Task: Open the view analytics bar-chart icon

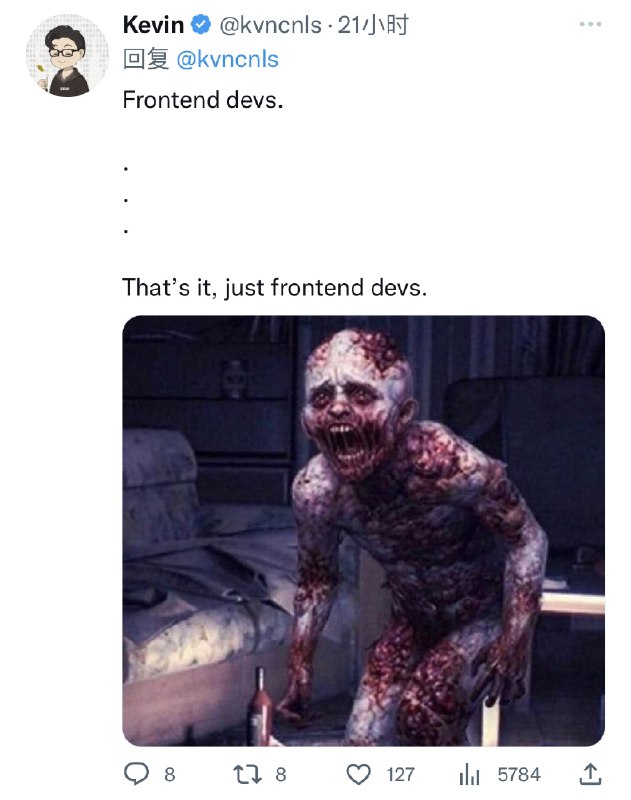Action: pos(469,774)
